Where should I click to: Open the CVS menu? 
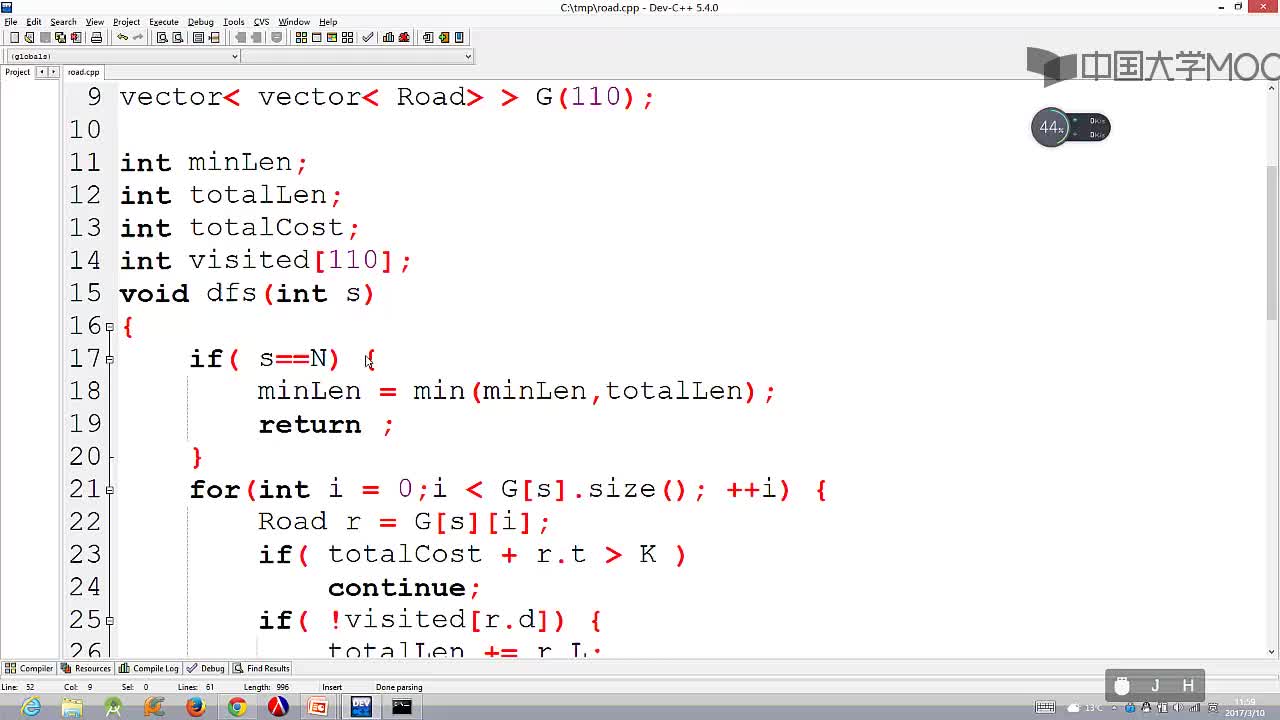pyautogui.click(x=261, y=22)
